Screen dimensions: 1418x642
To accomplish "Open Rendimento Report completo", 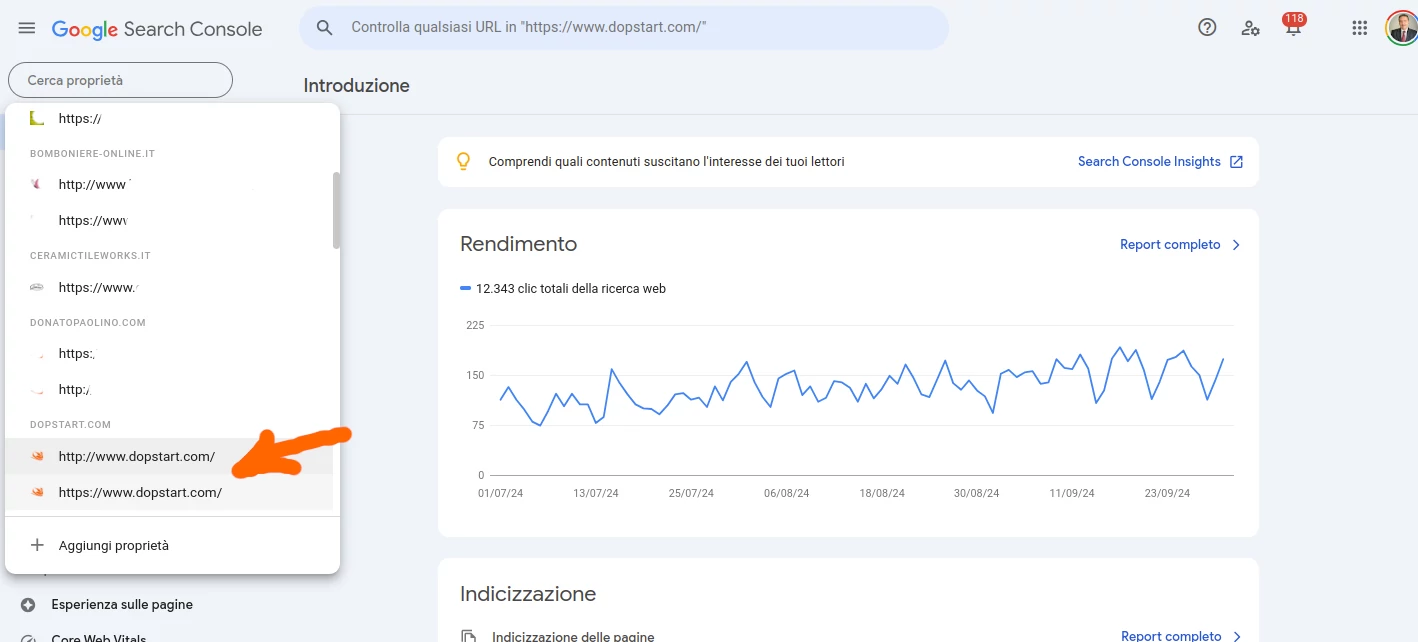I will pyautogui.click(x=1170, y=245).
